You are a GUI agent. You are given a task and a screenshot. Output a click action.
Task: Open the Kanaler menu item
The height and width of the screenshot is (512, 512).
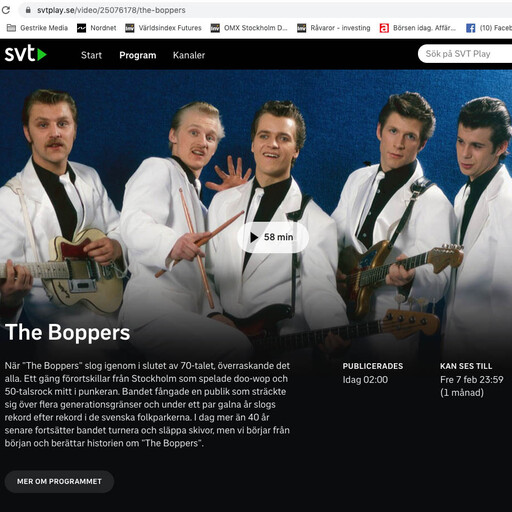coord(189,55)
